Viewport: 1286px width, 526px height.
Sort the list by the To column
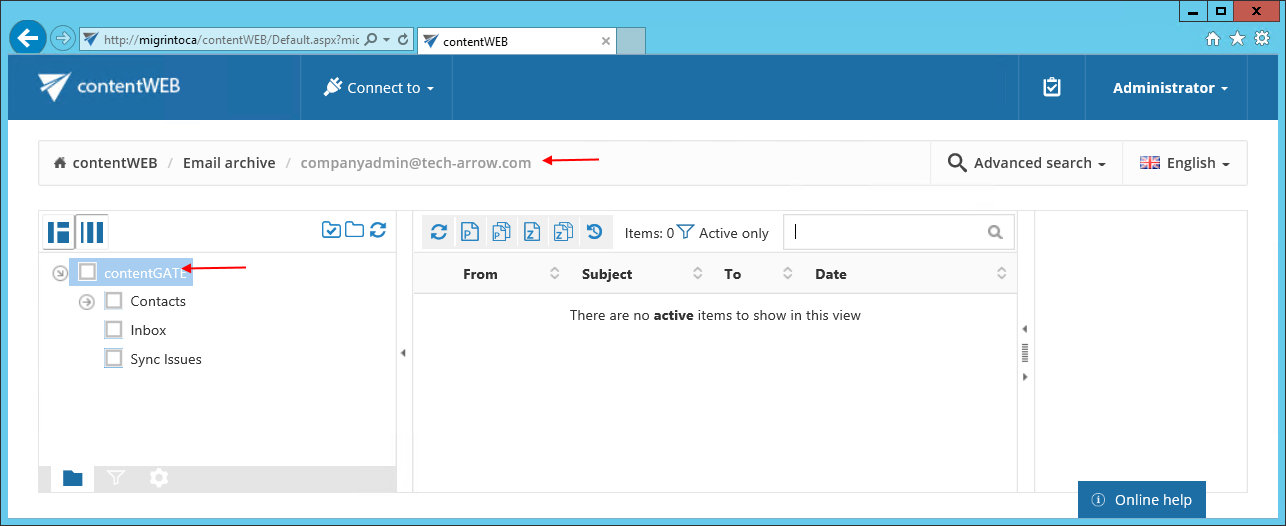(x=758, y=274)
